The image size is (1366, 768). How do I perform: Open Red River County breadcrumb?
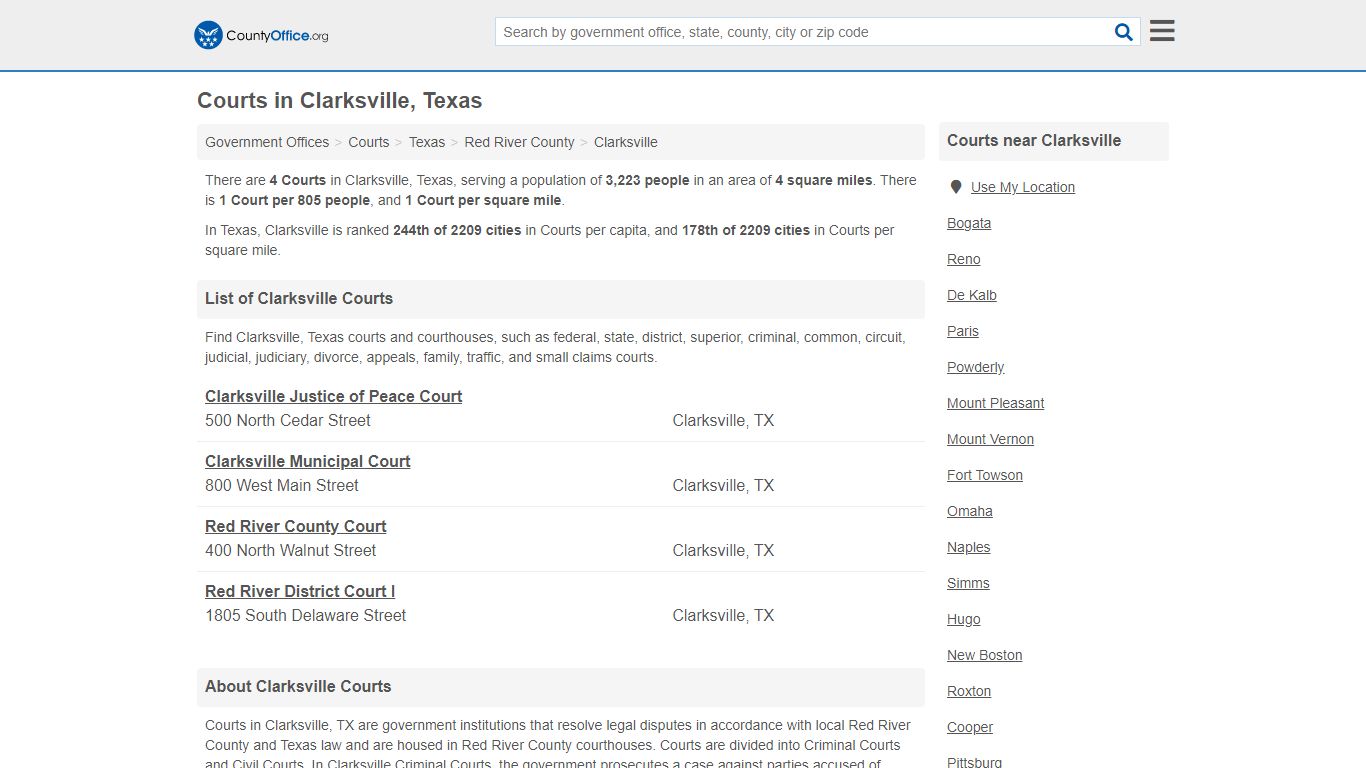(519, 142)
